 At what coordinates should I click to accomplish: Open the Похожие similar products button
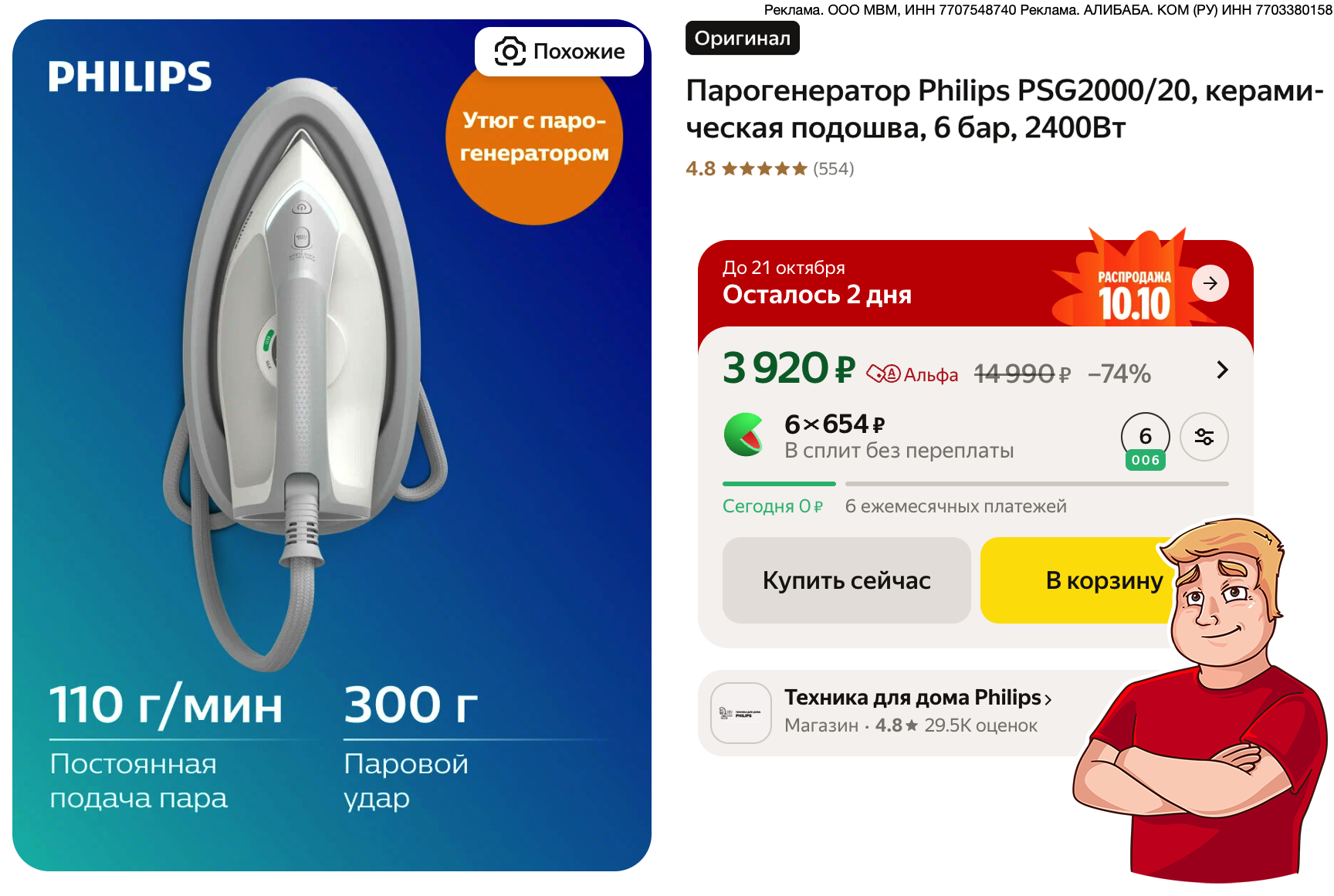click(559, 52)
